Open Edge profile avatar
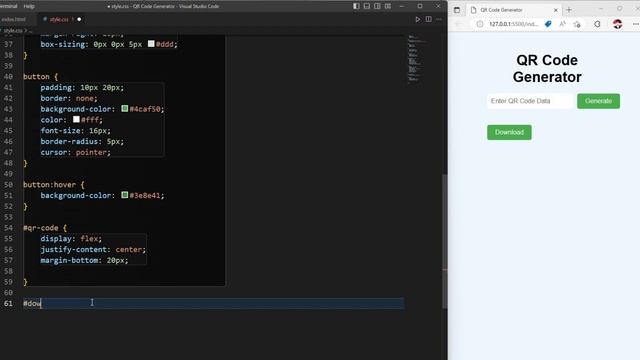This screenshot has width=640, height=360. click(618, 24)
